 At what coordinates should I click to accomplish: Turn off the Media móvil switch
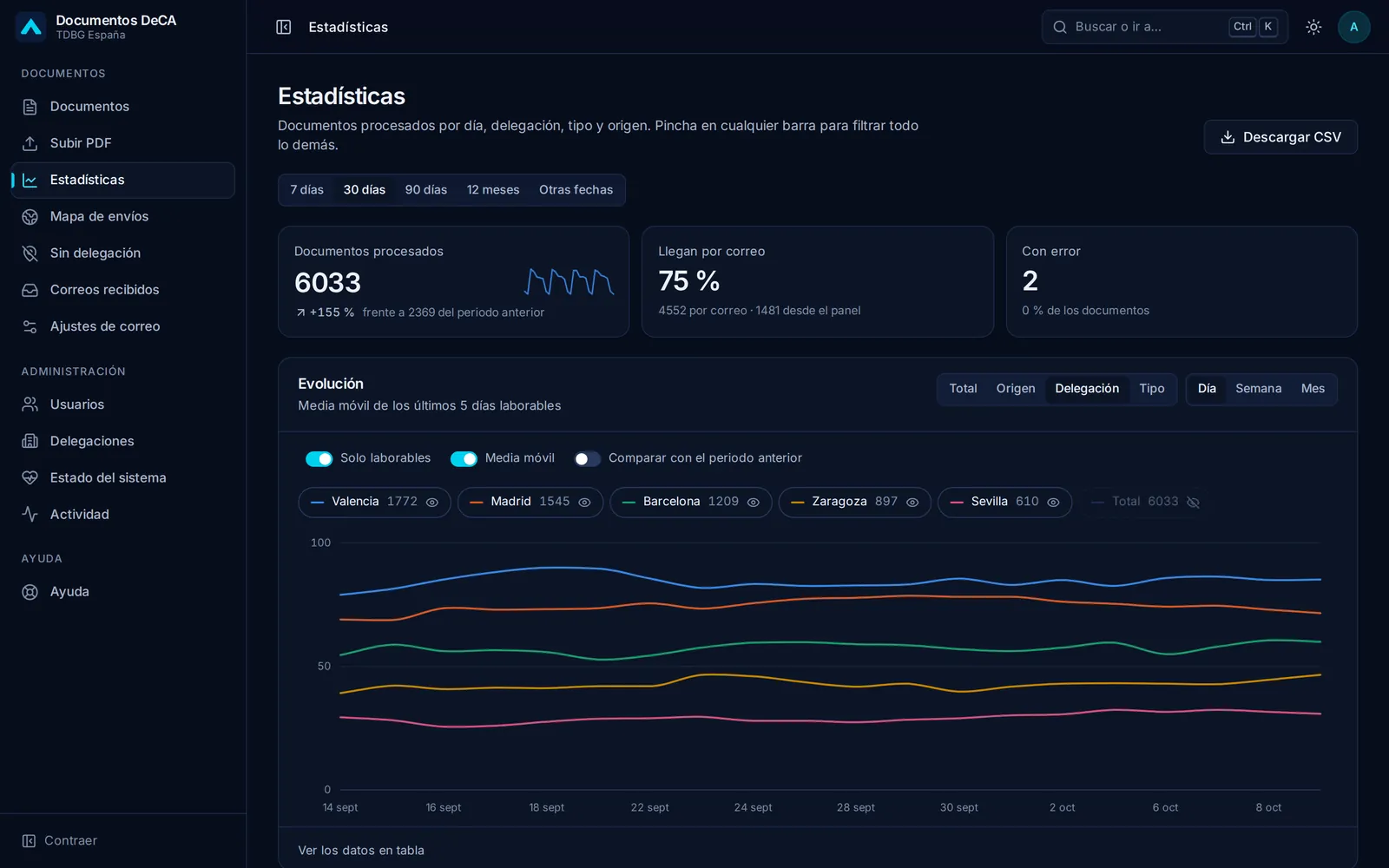(x=464, y=458)
